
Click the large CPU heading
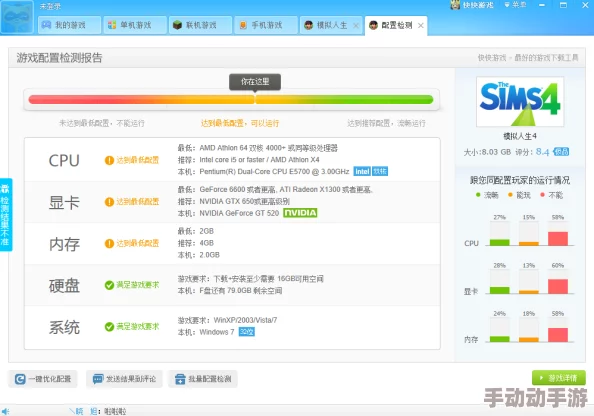click(64, 161)
